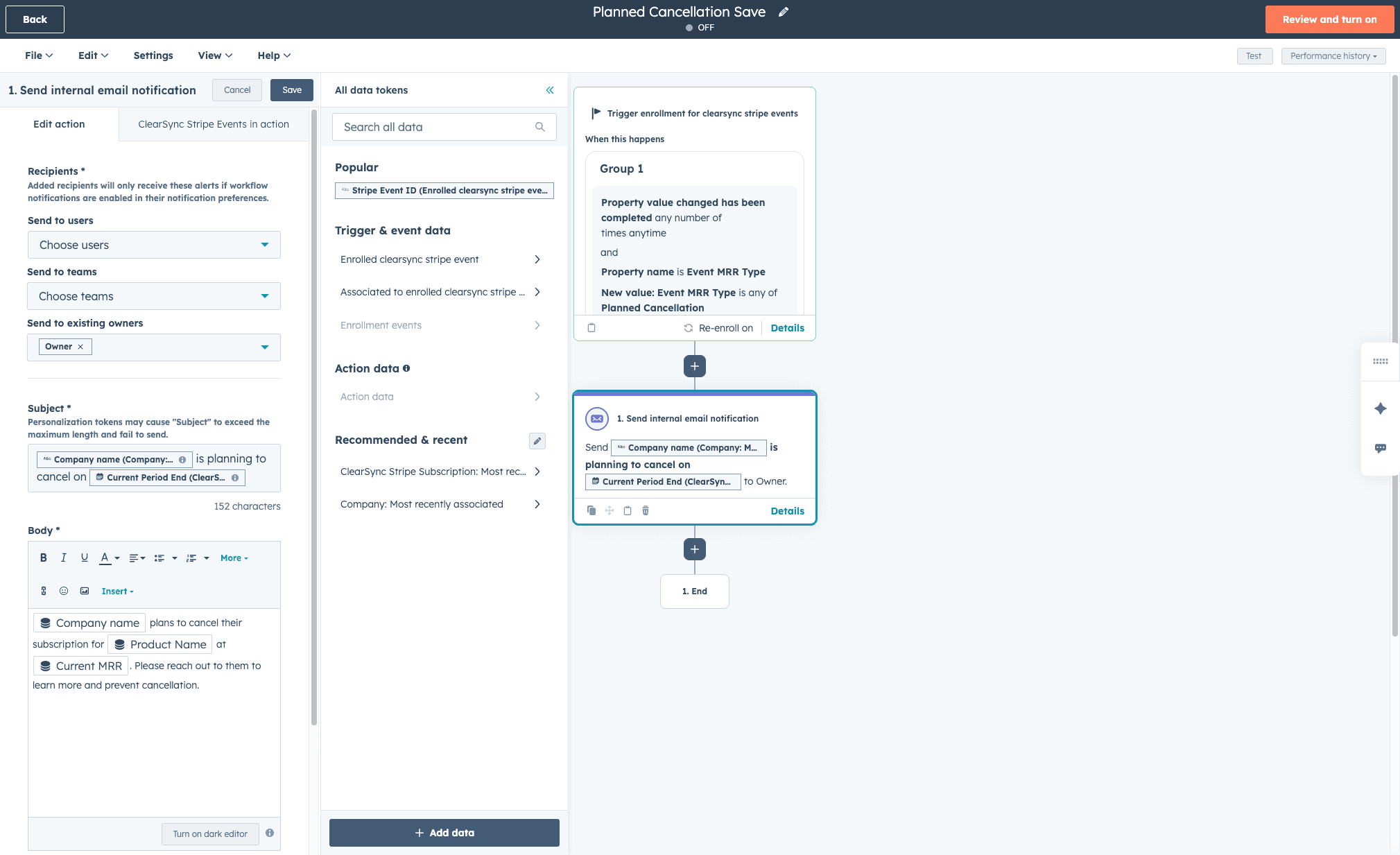The image size is (1400, 855).
Task: Toggle italic formatting in body editor
Action: click(64, 558)
